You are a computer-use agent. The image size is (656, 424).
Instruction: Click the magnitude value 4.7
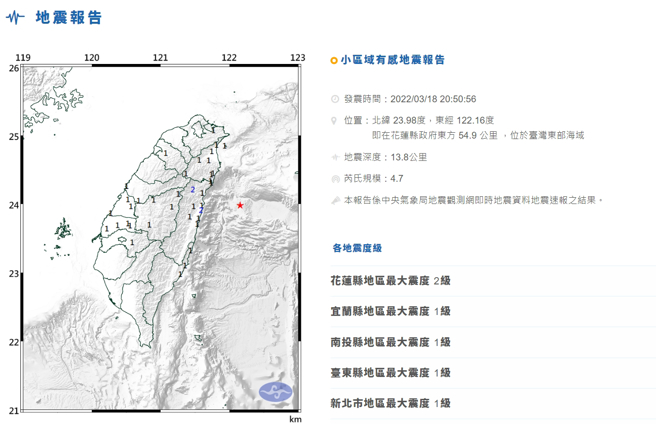tap(397, 178)
